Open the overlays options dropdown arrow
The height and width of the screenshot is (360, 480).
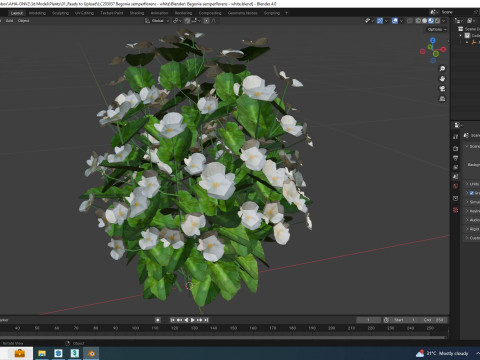point(401,21)
